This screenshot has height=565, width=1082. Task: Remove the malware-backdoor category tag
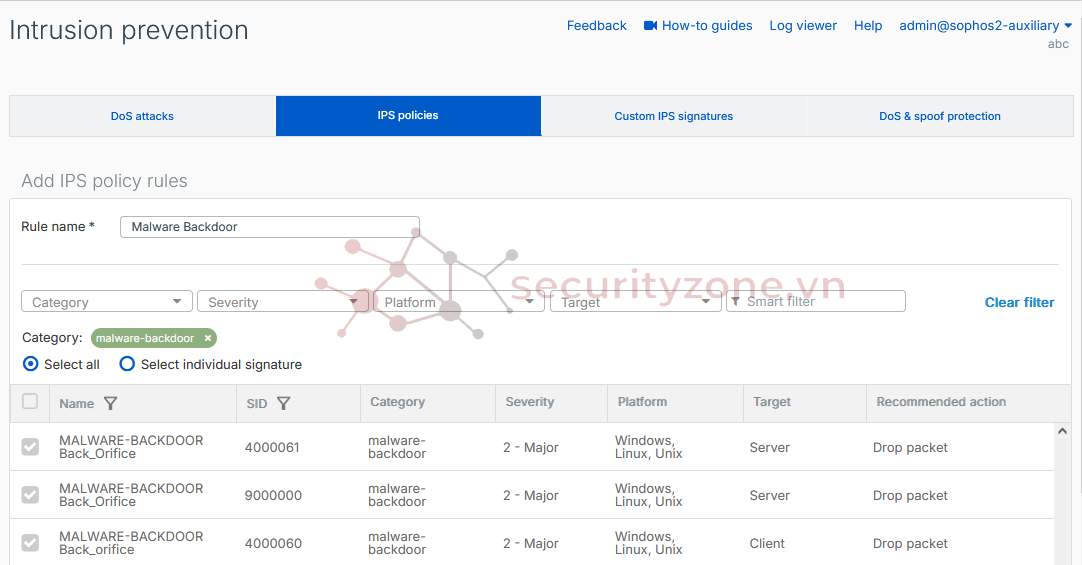point(208,338)
